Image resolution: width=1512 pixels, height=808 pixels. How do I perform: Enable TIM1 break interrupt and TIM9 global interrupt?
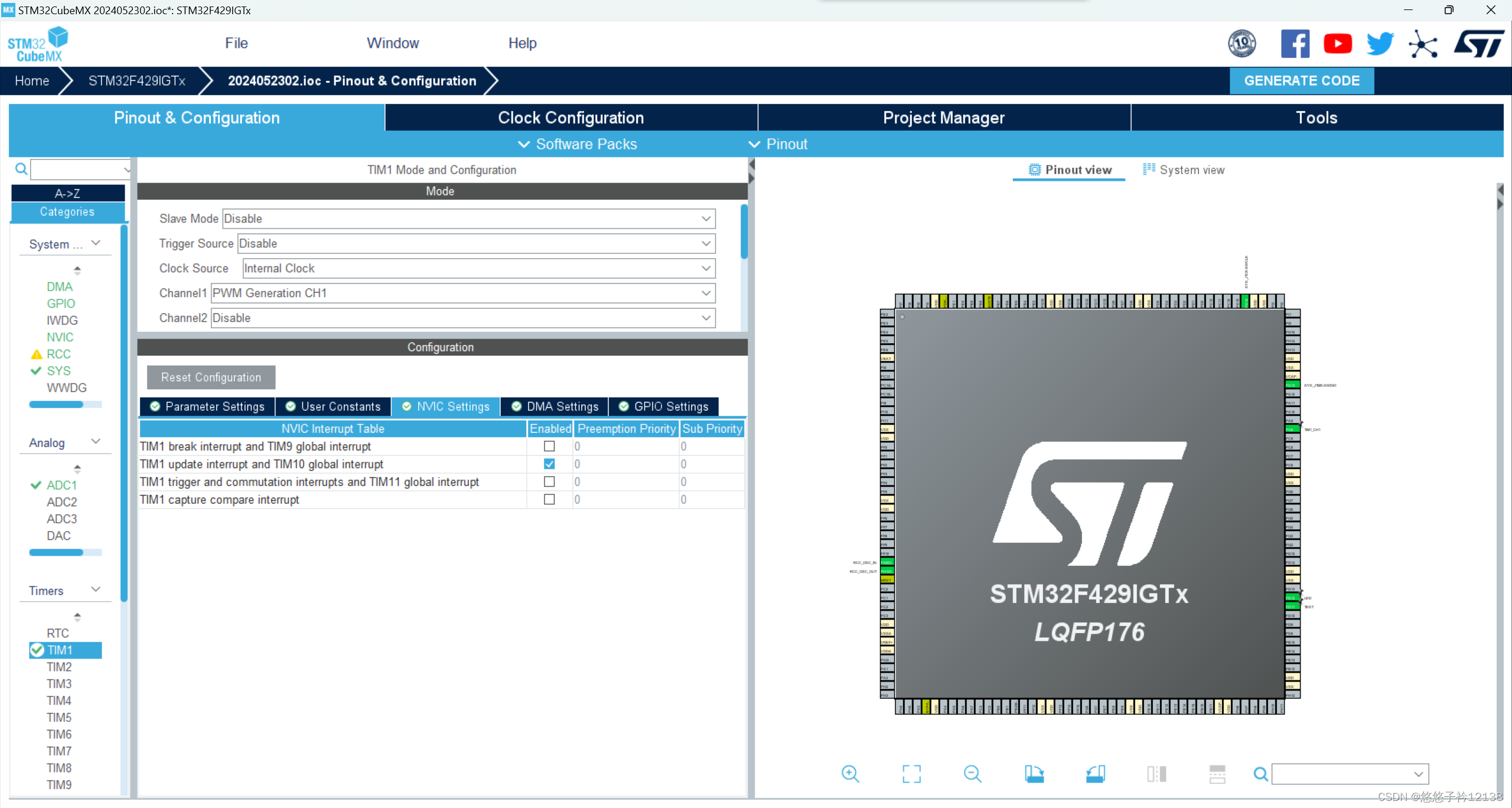(549, 447)
